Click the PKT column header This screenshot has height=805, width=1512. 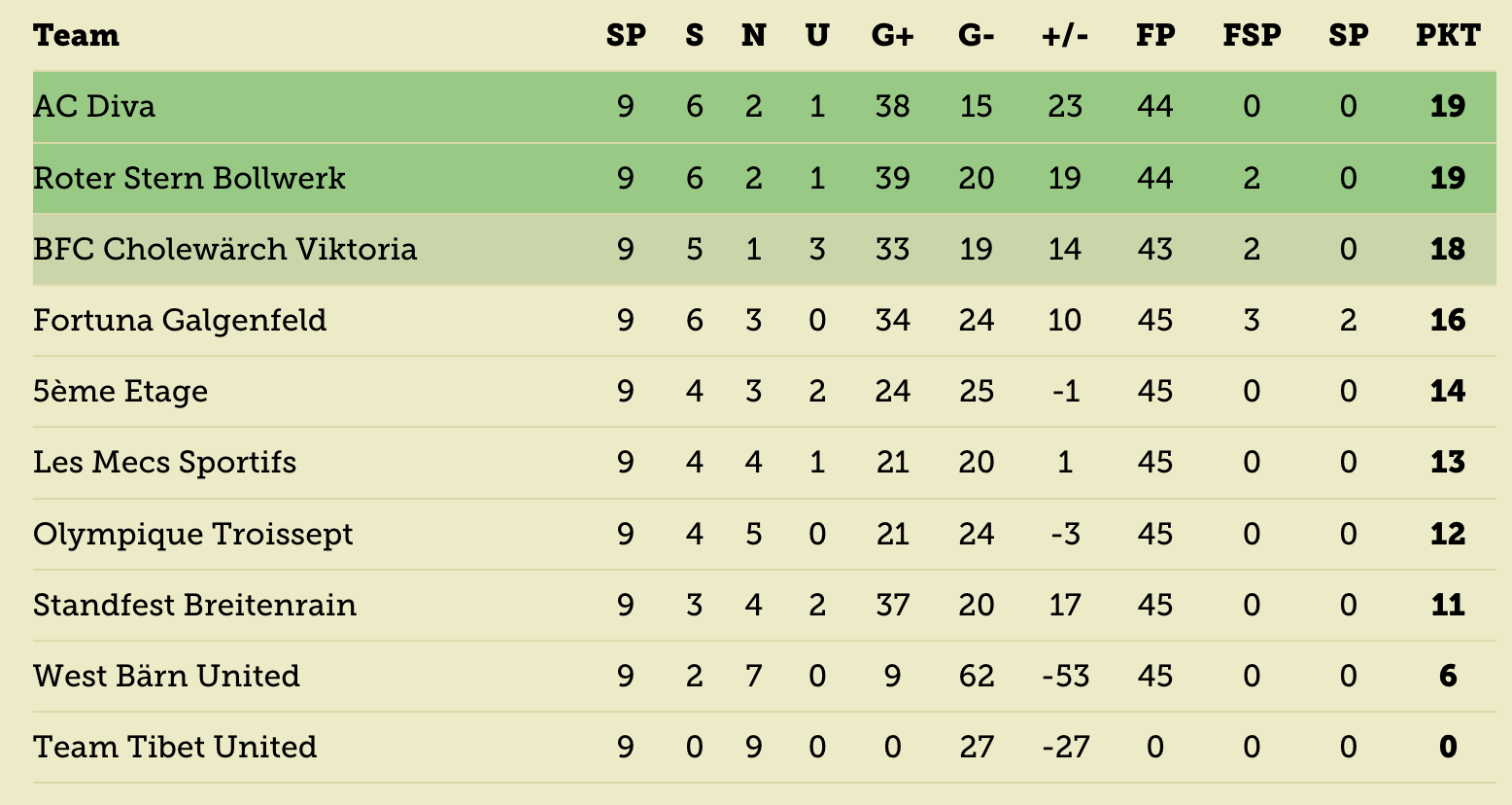tap(1448, 36)
